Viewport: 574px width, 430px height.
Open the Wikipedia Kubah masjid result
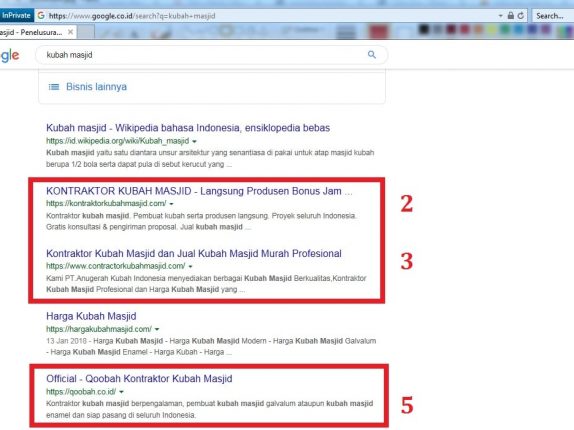click(188, 128)
